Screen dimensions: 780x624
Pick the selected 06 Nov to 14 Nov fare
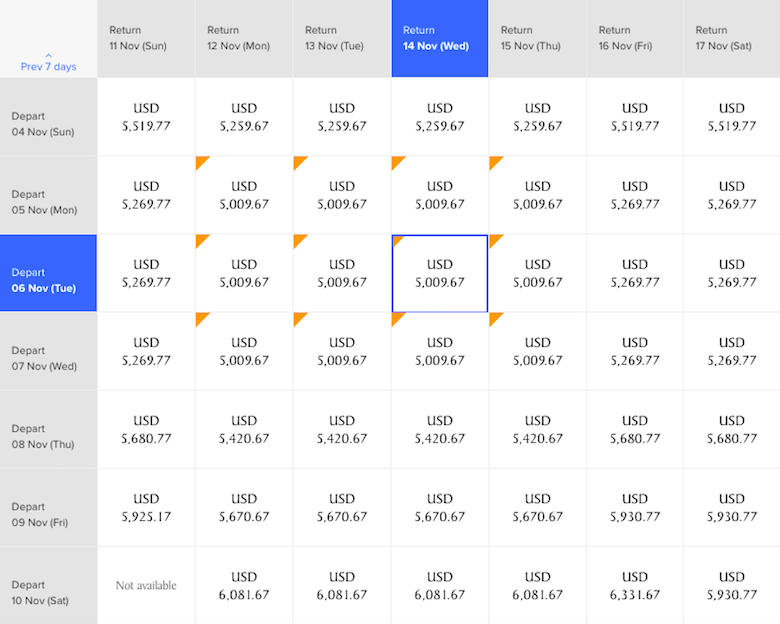point(440,273)
